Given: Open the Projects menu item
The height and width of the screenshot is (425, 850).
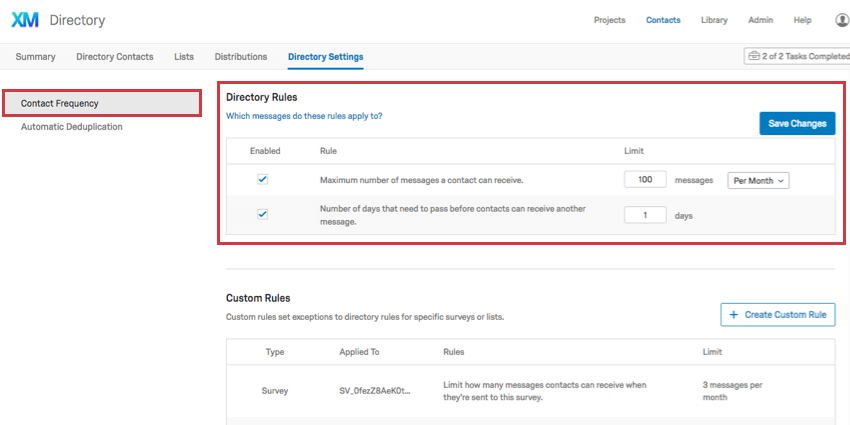Looking at the screenshot, I should [x=609, y=20].
